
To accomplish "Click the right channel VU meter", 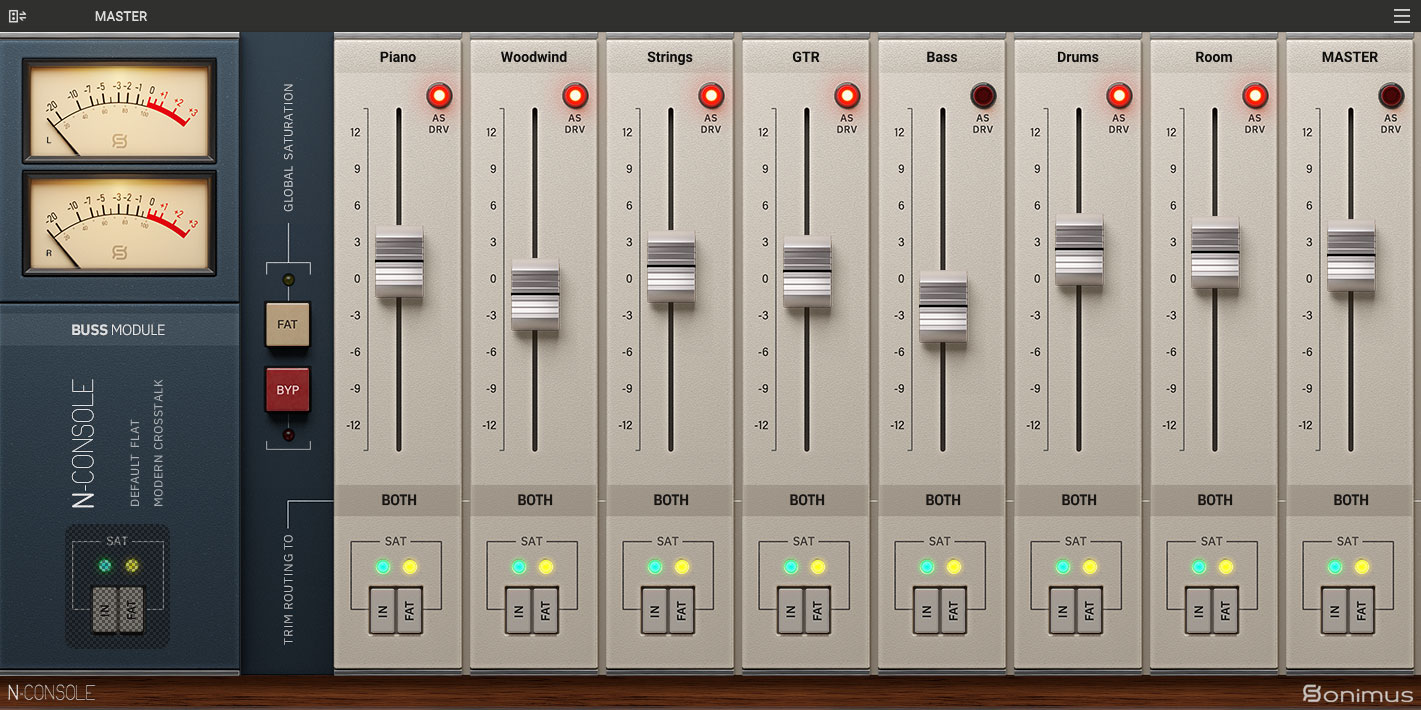I will (119, 222).
